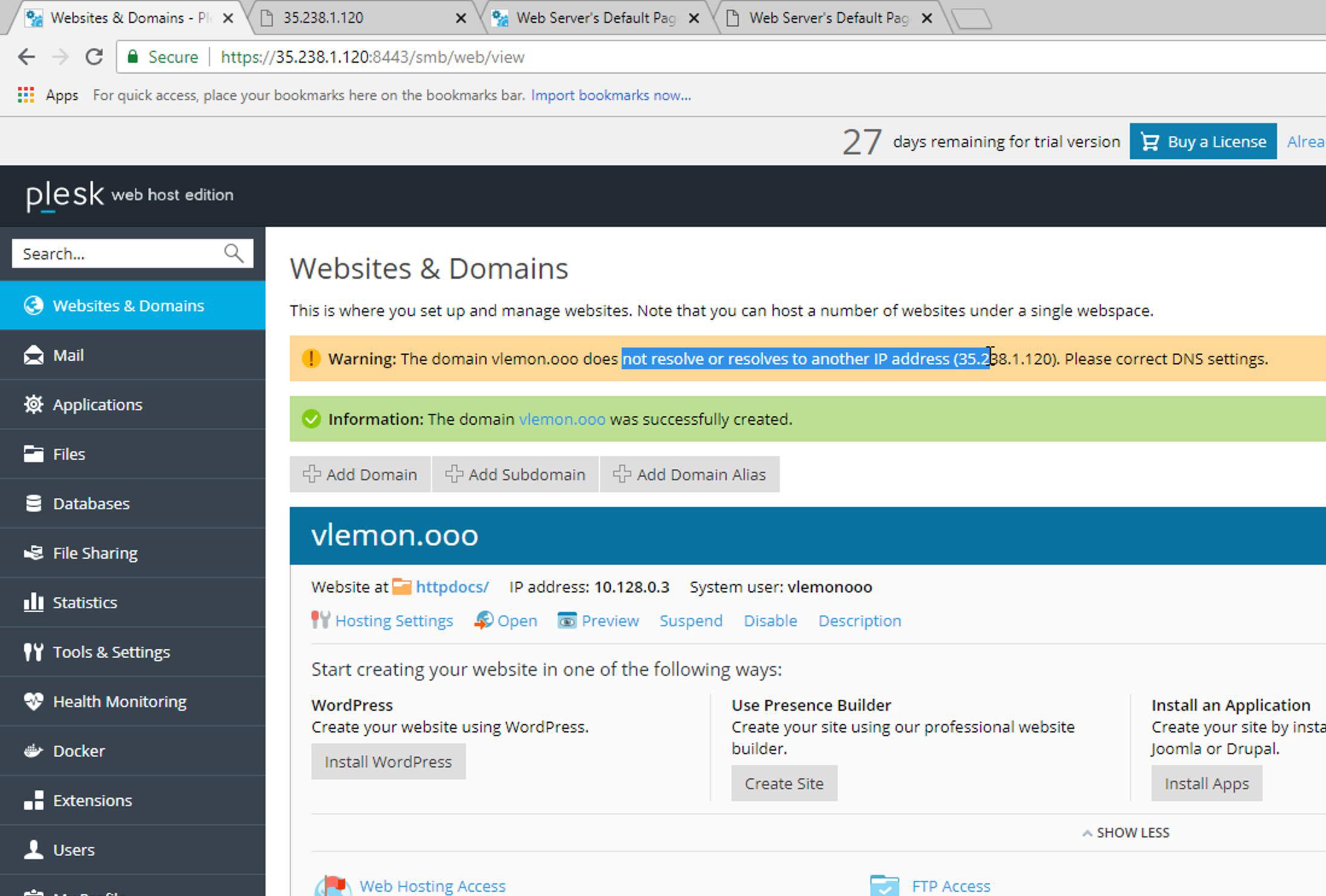
Task: Open the Hosting Settings link
Action: pyautogui.click(x=394, y=621)
